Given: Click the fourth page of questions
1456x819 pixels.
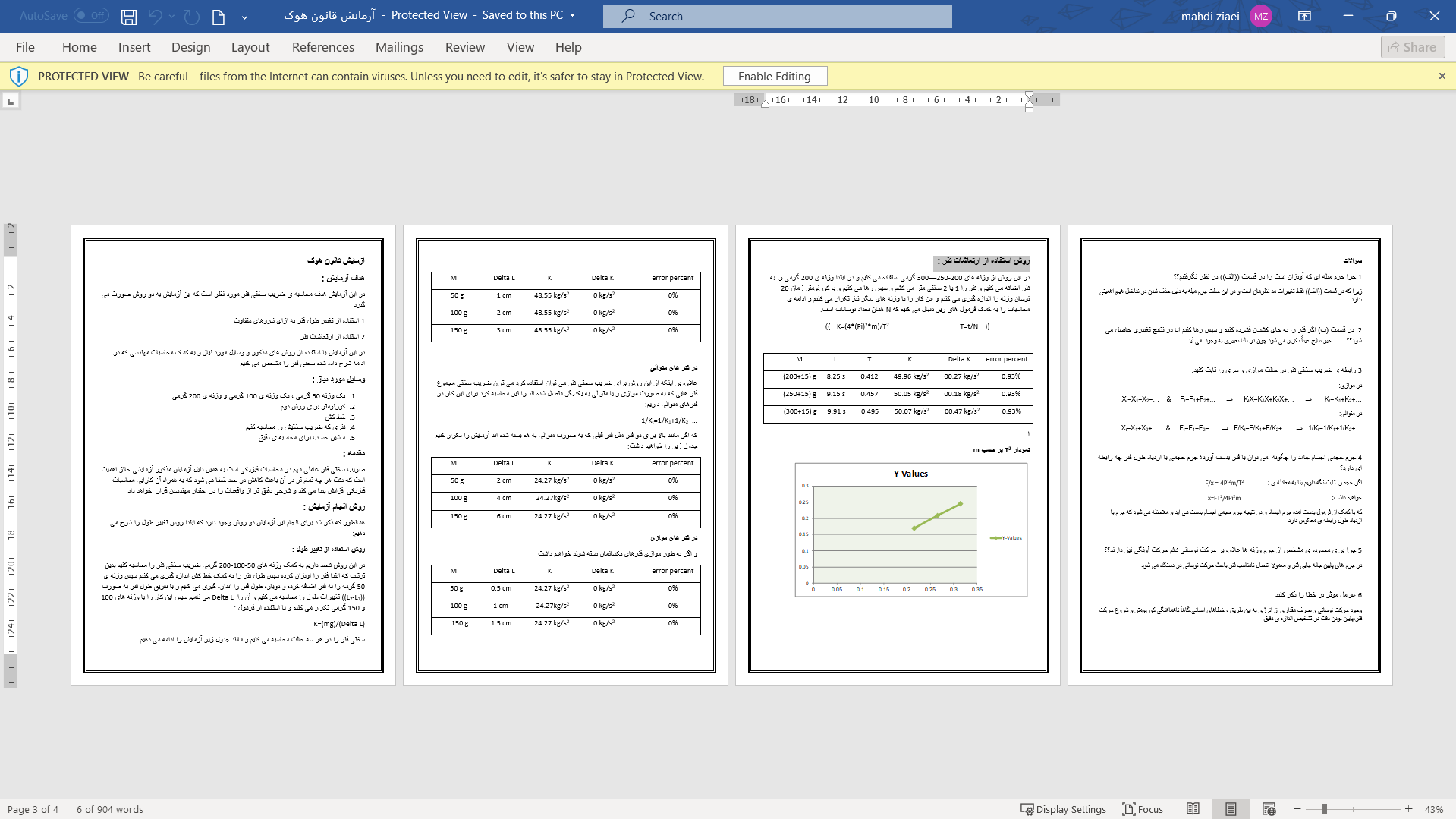Looking at the screenshot, I should pyautogui.click(x=1230, y=455).
